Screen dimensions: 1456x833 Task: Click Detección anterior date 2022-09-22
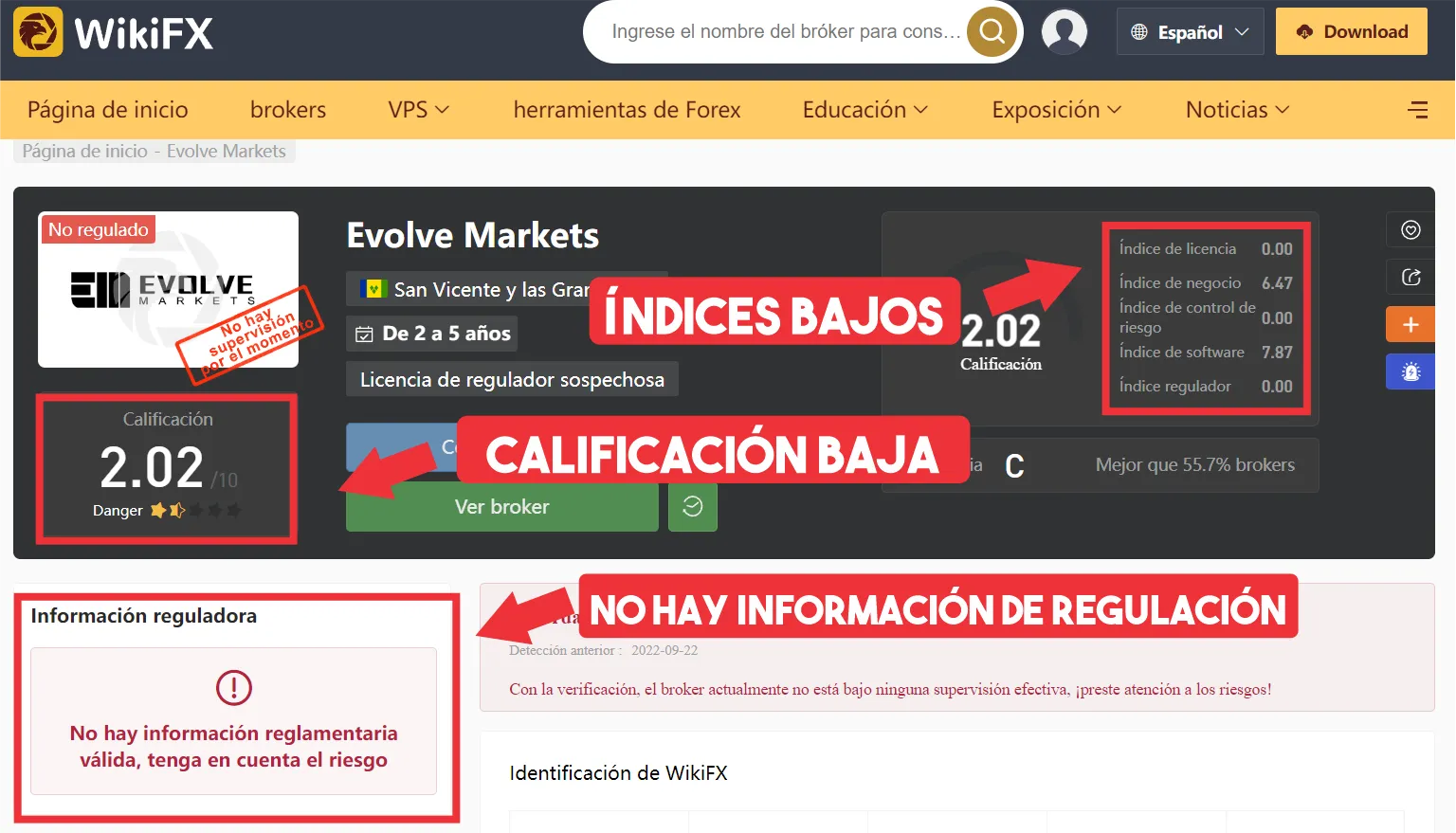664,650
